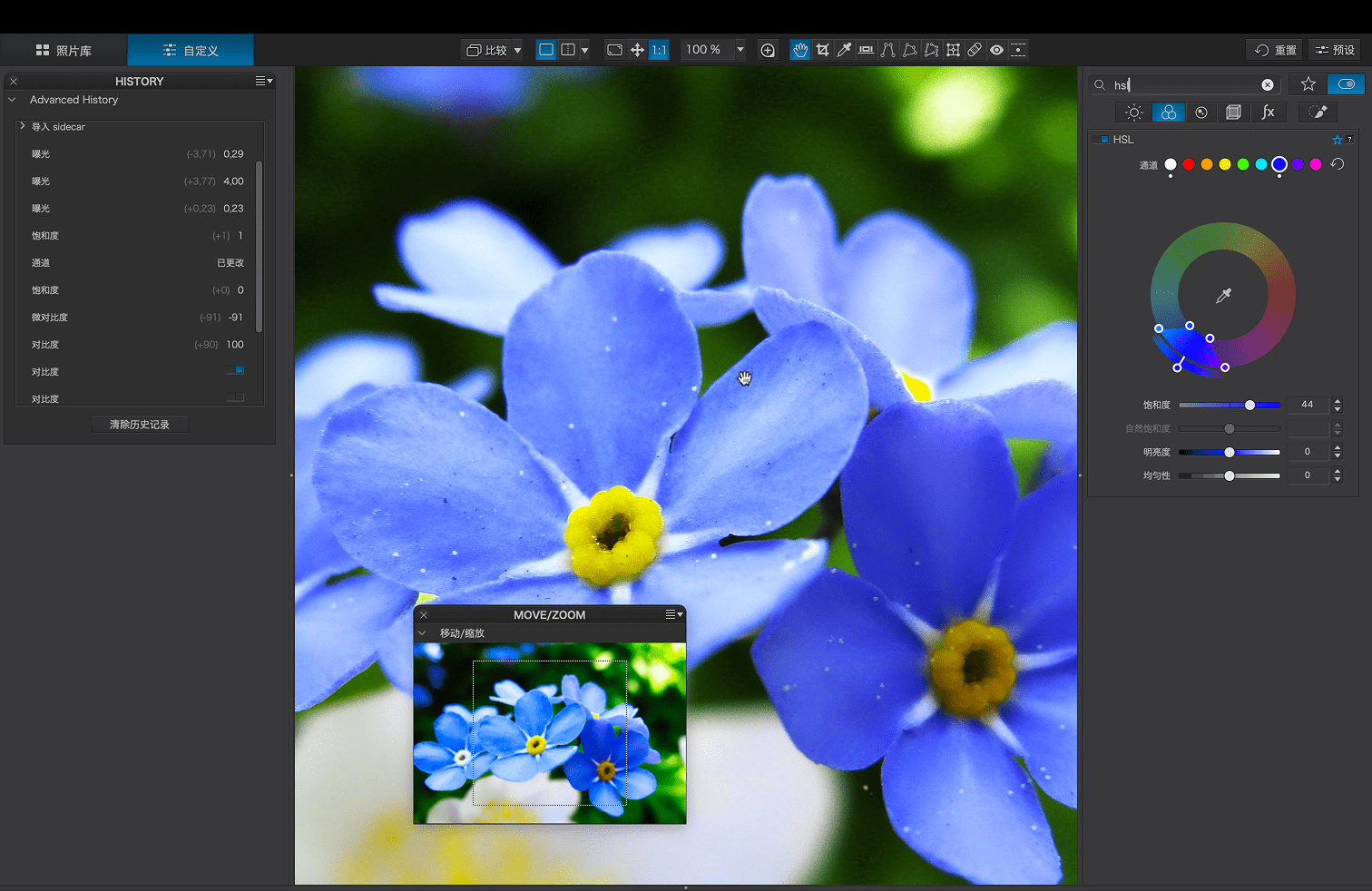Toggle the HSL correction on/off switch

1103,140
